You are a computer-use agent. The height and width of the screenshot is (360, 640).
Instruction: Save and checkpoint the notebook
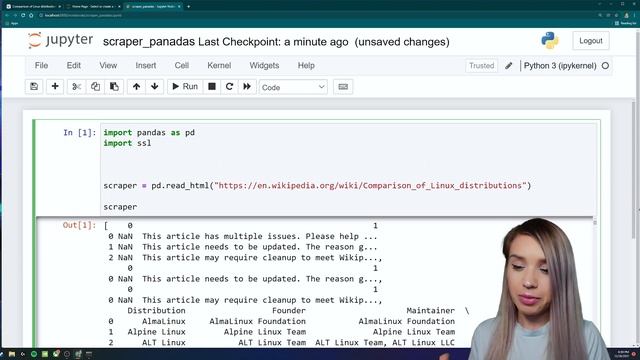click(34, 87)
